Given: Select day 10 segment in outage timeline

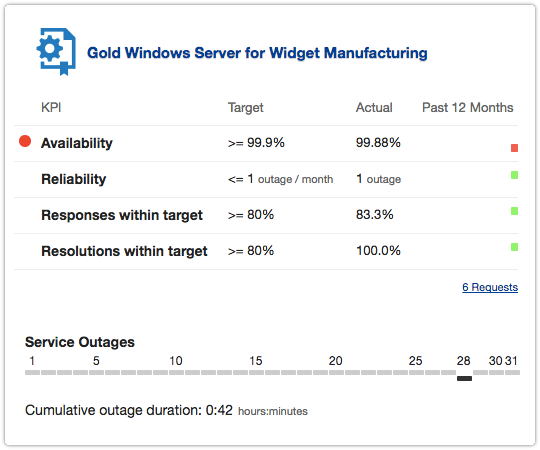Looking at the screenshot, I should click(x=176, y=373).
